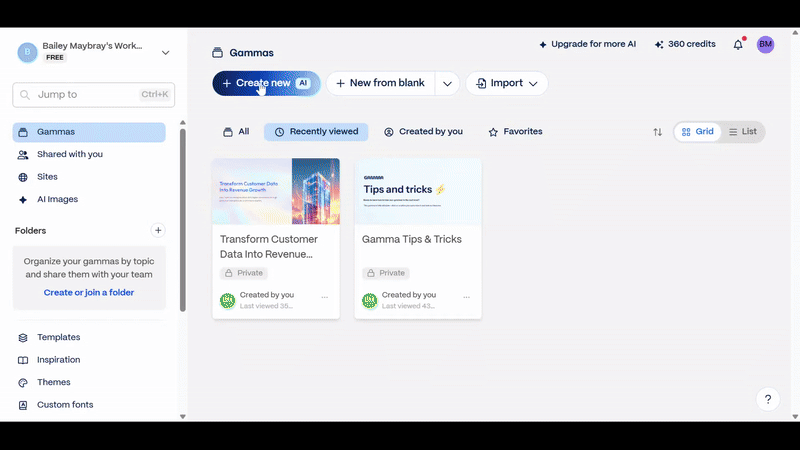
Task: Click the Jump to search field
Action: tap(93, 95)
